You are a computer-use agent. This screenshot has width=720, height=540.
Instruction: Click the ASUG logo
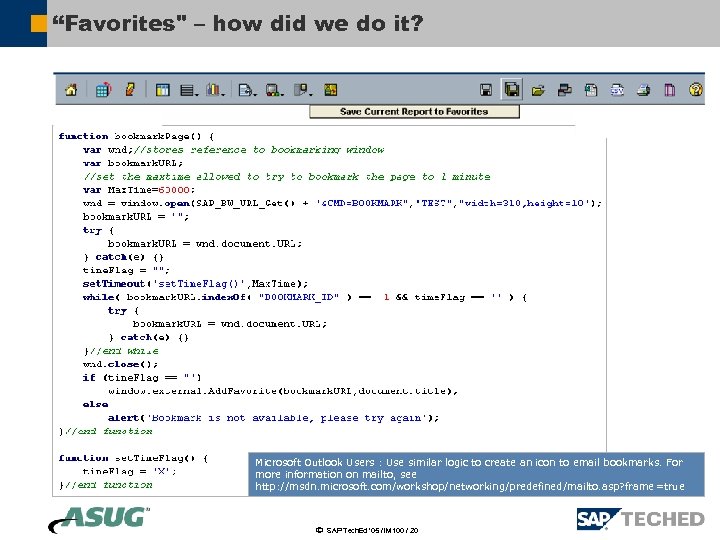(99, 519)
